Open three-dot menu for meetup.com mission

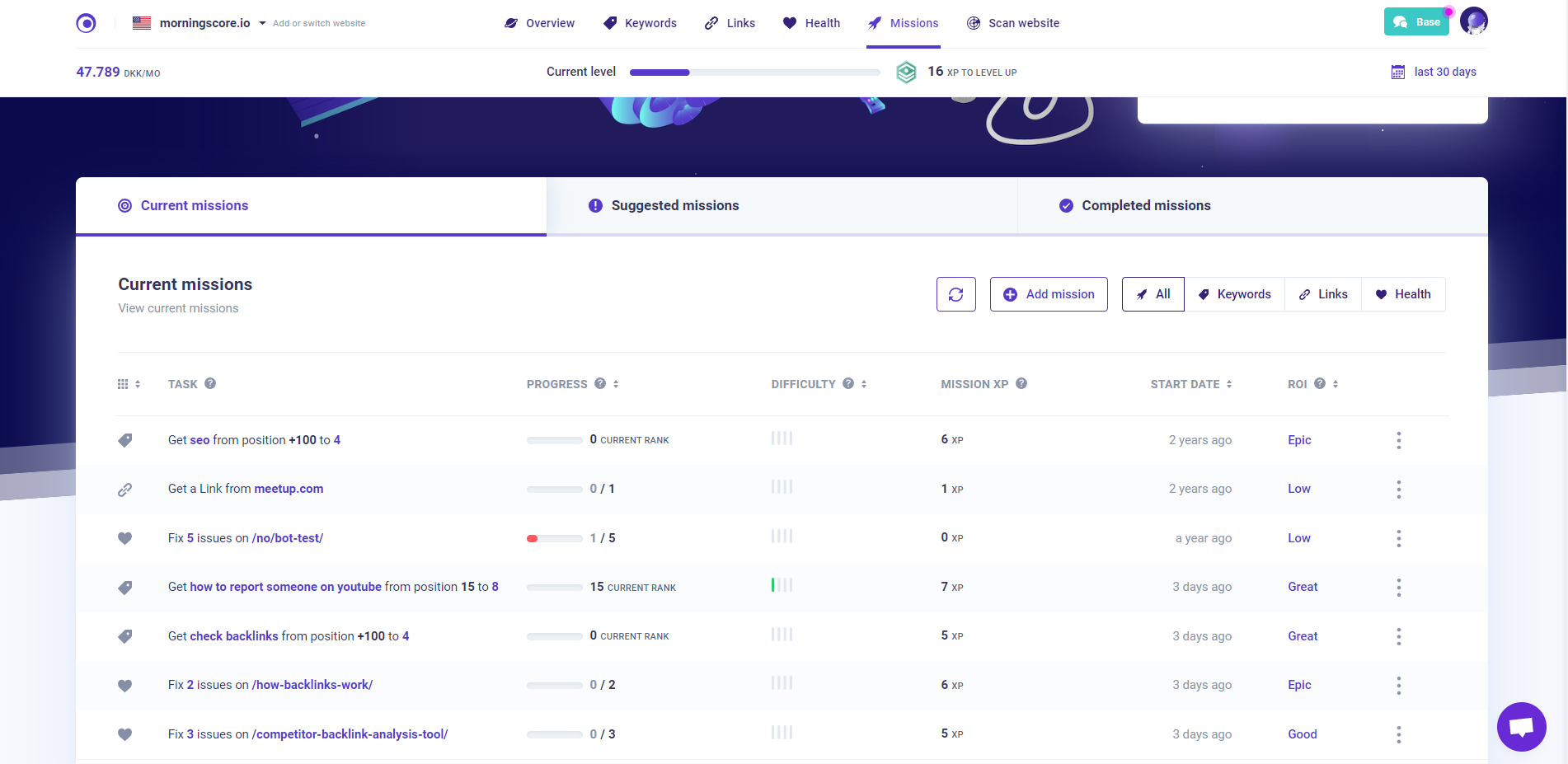[1398, 490]
